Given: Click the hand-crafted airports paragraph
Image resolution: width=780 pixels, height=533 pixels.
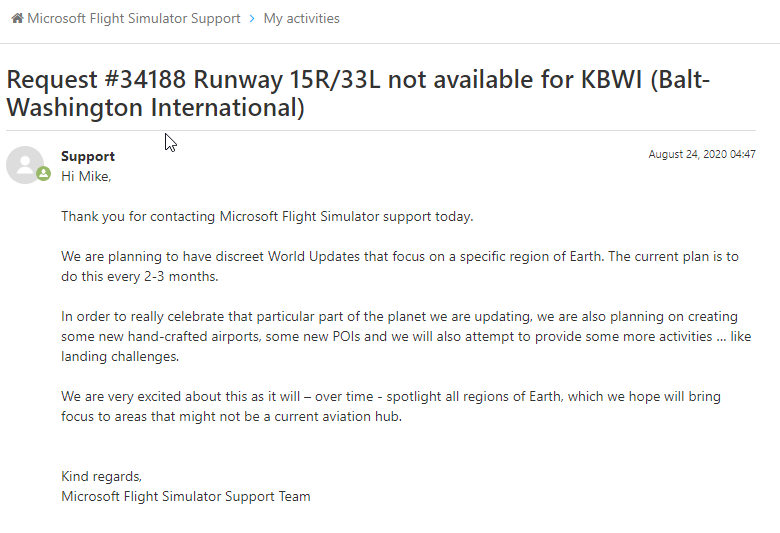Looking at the screenshot, I should 406,336.
